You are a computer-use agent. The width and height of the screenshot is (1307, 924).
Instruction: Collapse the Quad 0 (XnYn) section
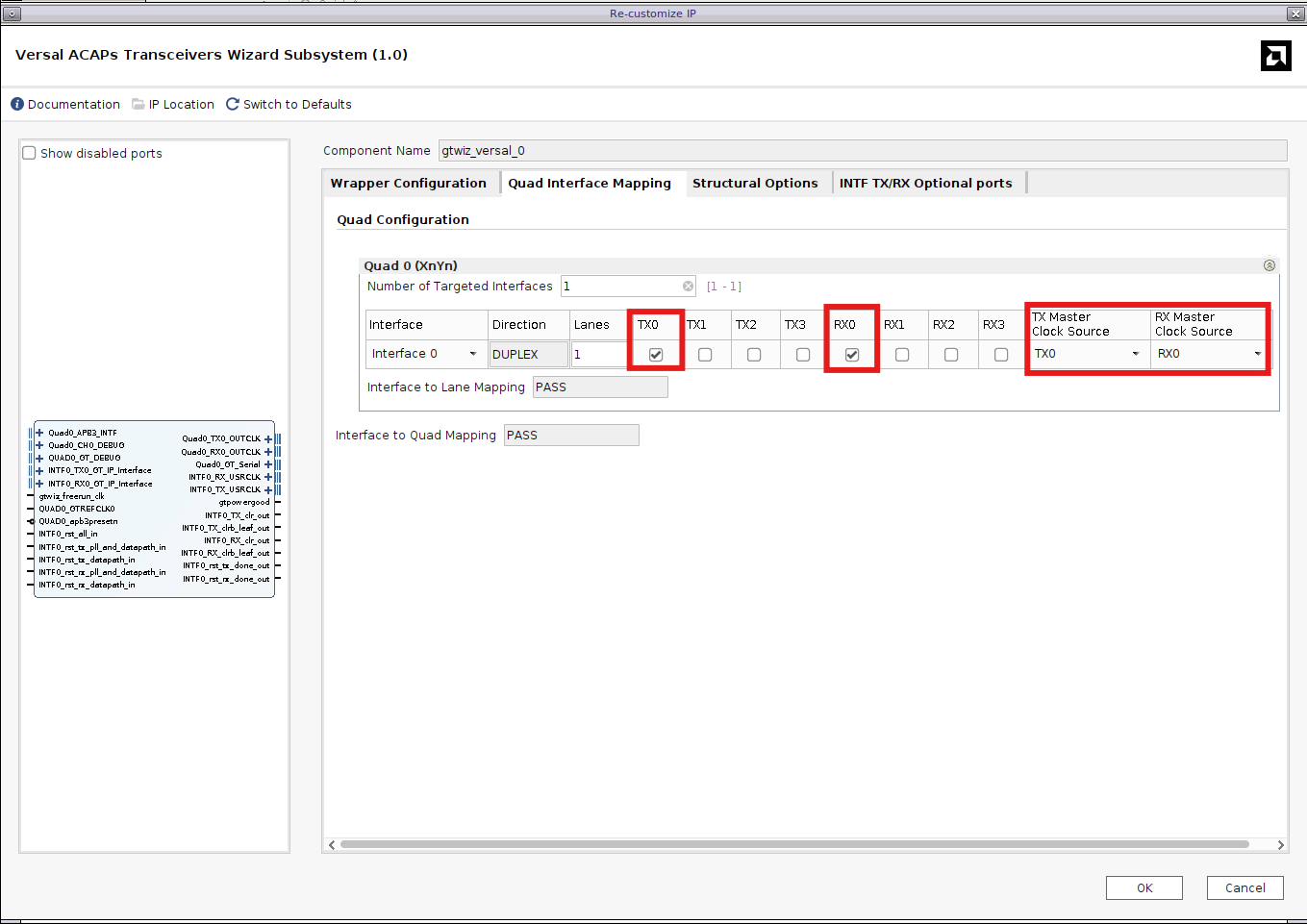(1269, 265)
